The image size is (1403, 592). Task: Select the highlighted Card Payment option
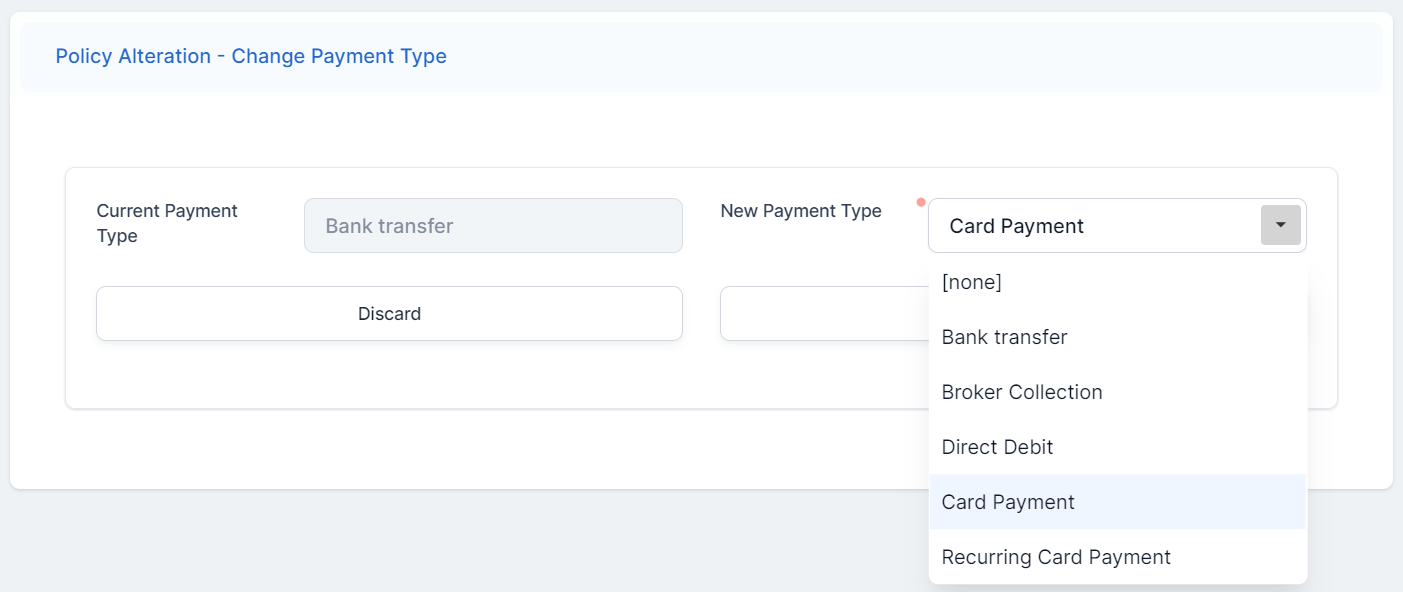pos(1008,502)
